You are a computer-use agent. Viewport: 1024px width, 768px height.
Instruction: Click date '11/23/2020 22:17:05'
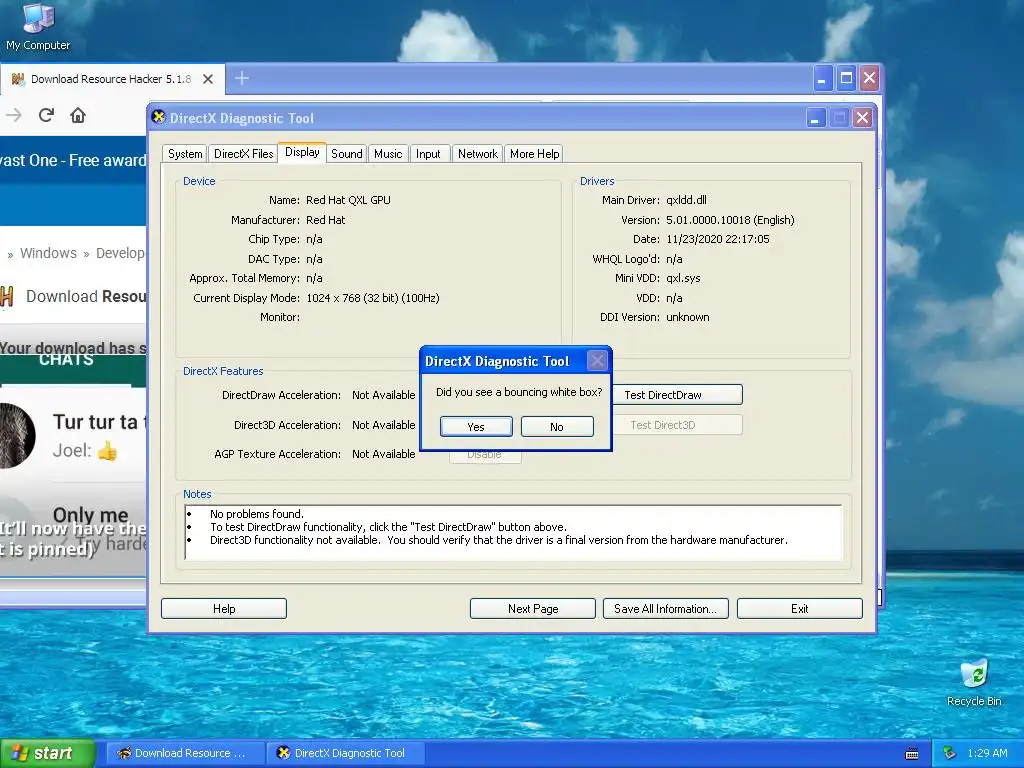(x=718, y=239)
